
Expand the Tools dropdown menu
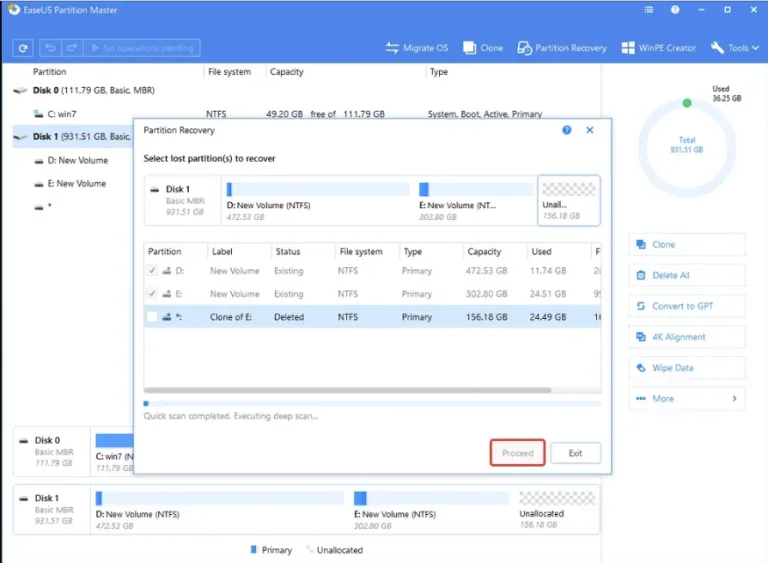[735, 48]
